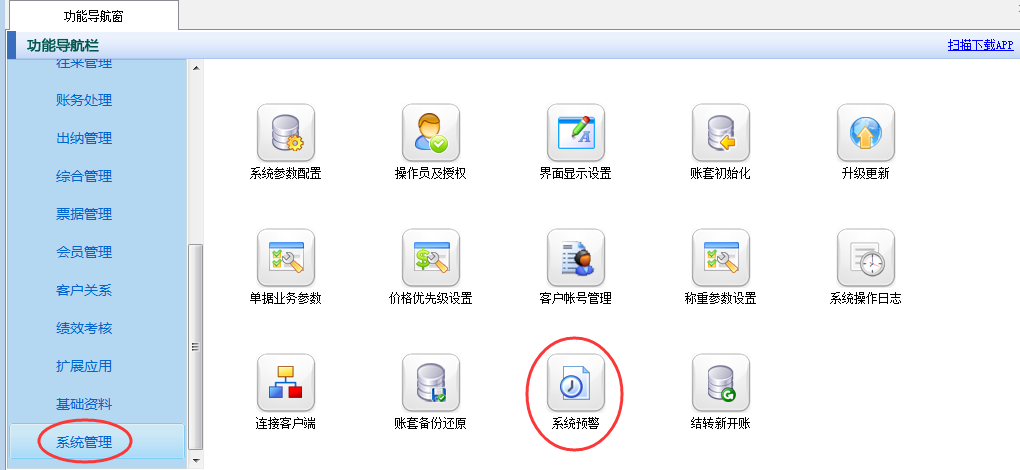Click the sidebar scroll up arrow
The height and width of the screenshot is (470, 1020).
(x=195, y=67)
